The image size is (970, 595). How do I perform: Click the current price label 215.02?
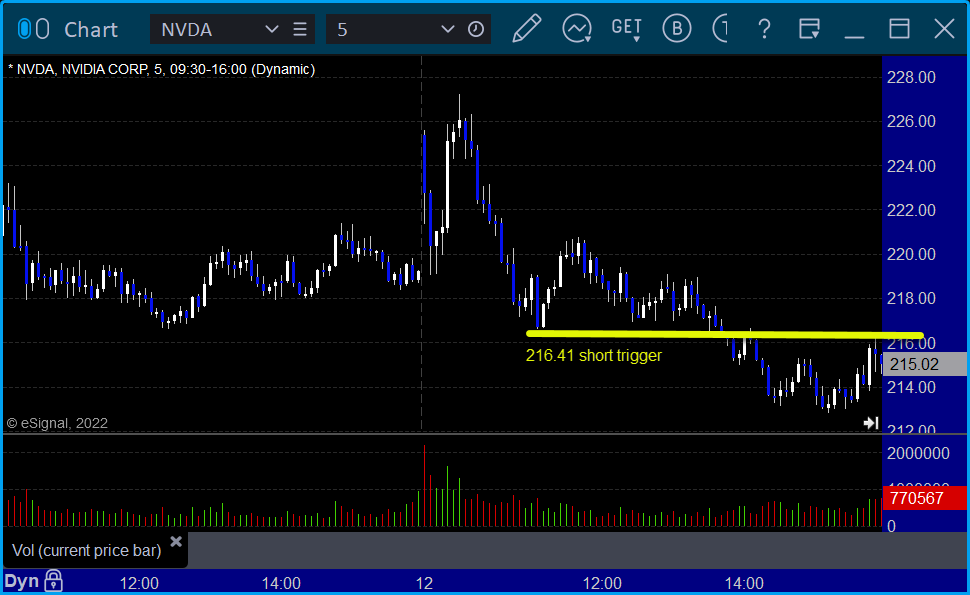pos(924,364)
